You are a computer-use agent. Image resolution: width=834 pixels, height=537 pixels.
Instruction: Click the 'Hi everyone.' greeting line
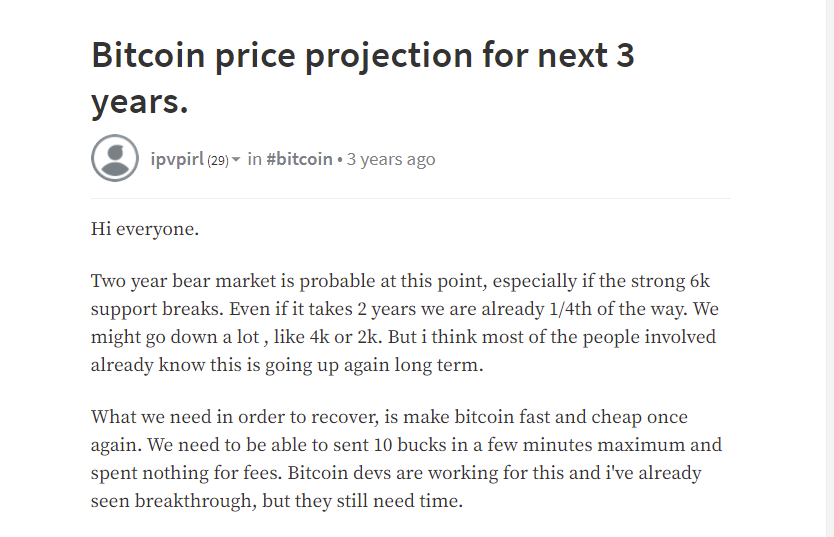[145, 229]
